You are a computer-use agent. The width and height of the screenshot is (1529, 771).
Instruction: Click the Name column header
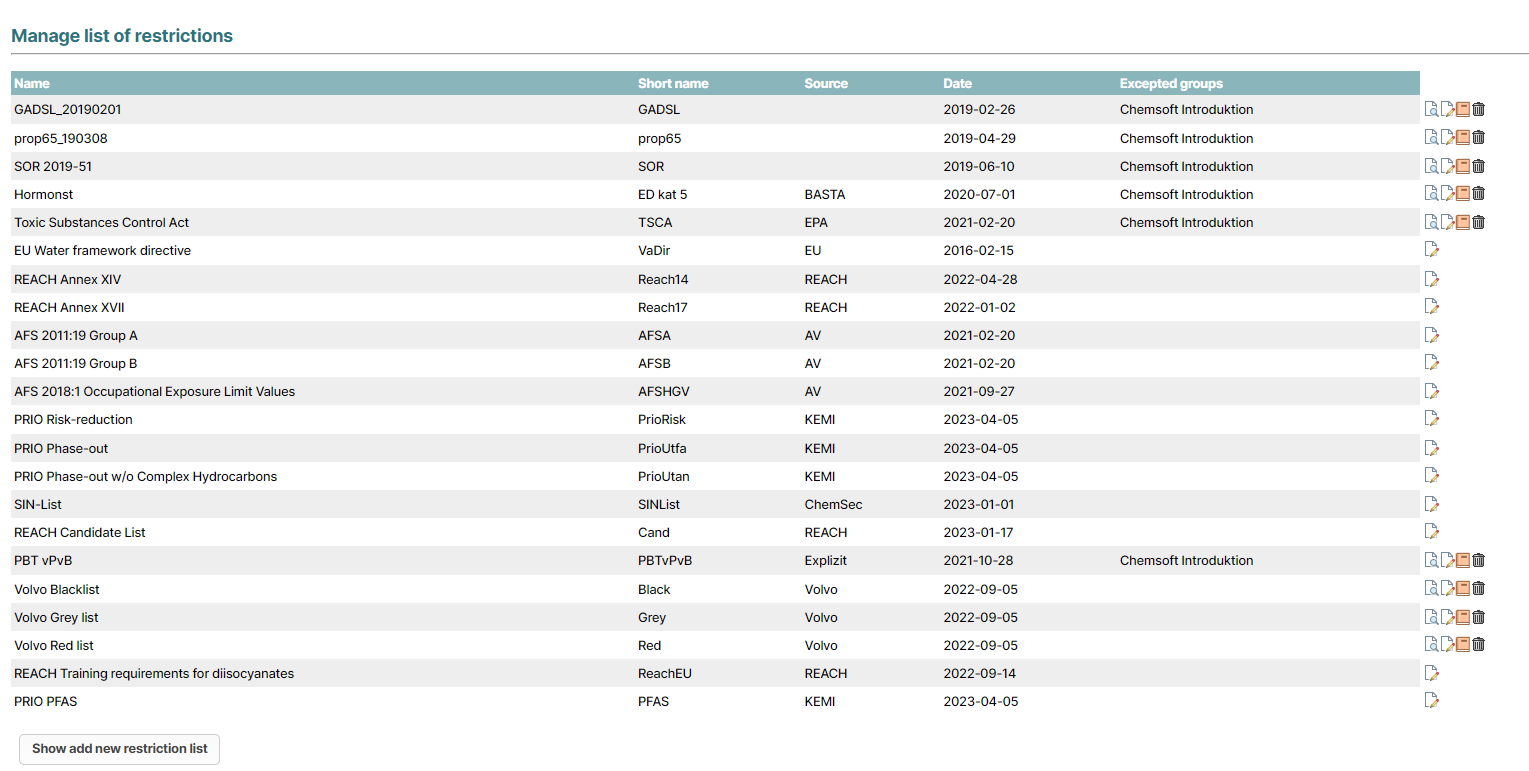tap(32, 84)
